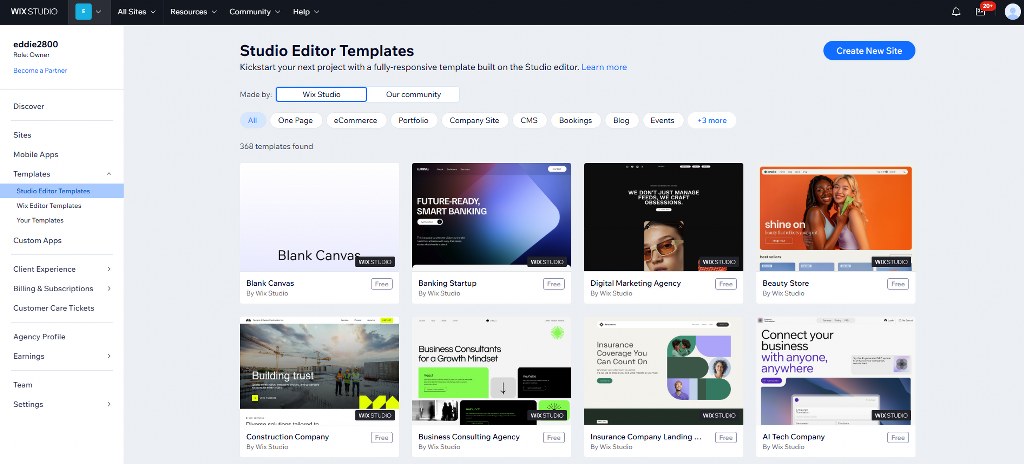
Task: Click the eddie2800 account name
Action: [x=35, y=44]
